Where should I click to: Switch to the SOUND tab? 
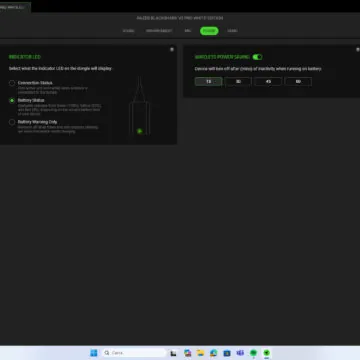[x=129, y=31]
